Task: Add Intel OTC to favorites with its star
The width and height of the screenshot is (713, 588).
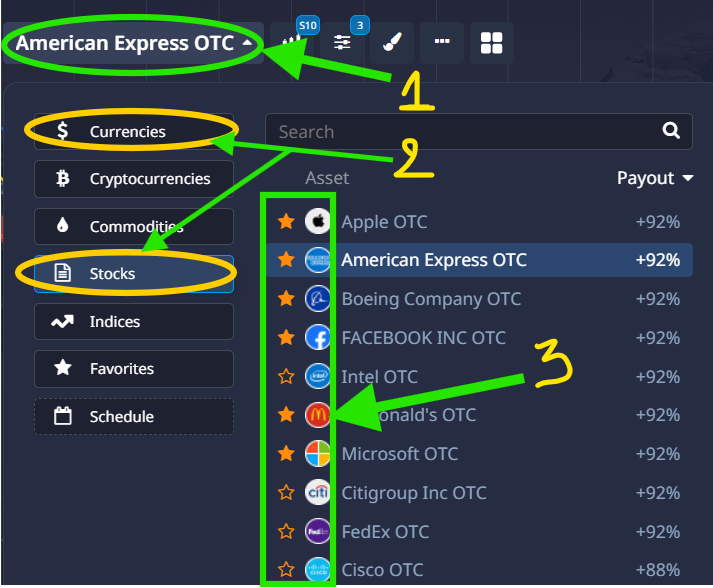Action: click(286, 377)
